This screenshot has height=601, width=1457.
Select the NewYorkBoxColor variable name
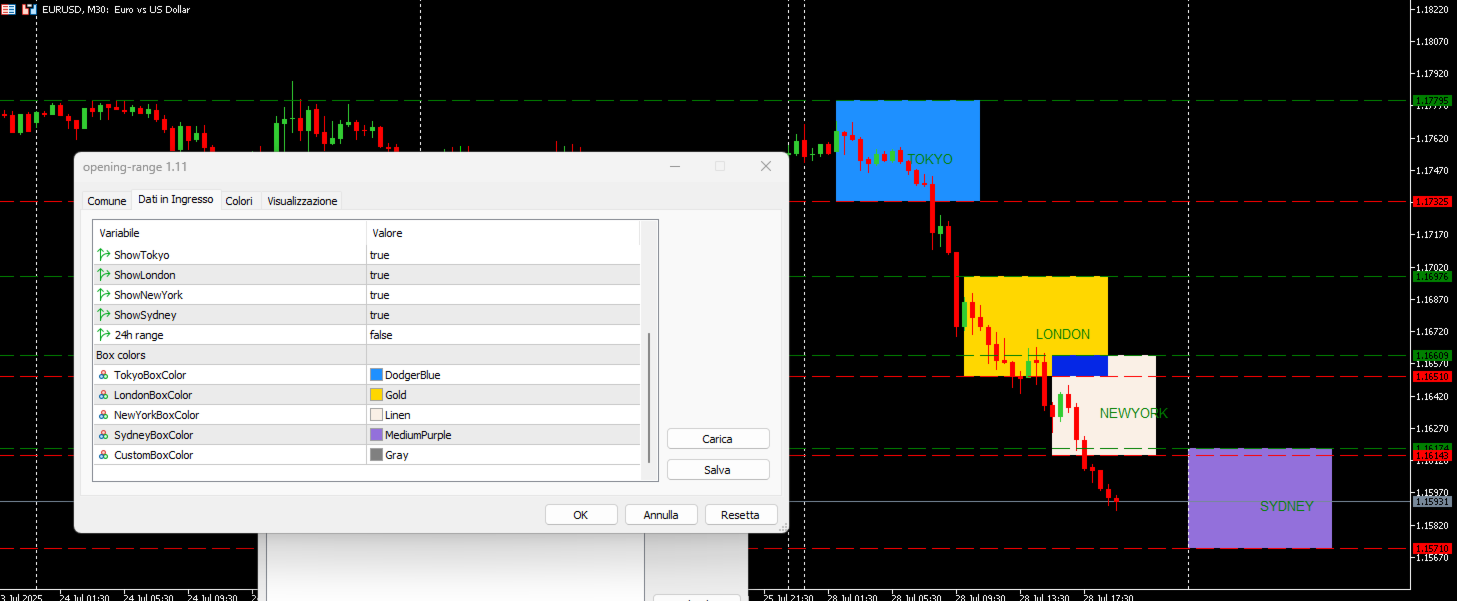(x=157, y=415)
